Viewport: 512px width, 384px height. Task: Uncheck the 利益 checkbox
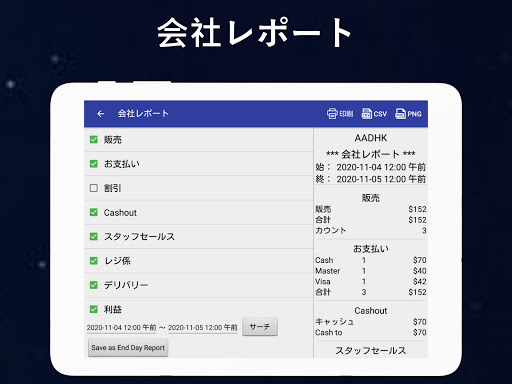coord(94,309)
